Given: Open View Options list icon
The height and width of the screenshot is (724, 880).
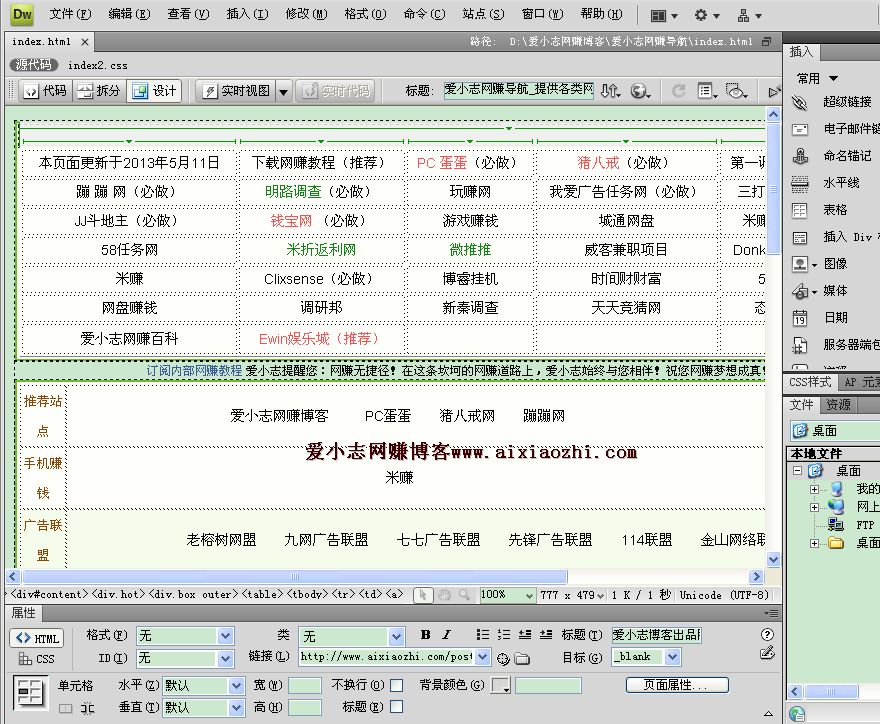Looking at the screenshot, I should (707, 90).
